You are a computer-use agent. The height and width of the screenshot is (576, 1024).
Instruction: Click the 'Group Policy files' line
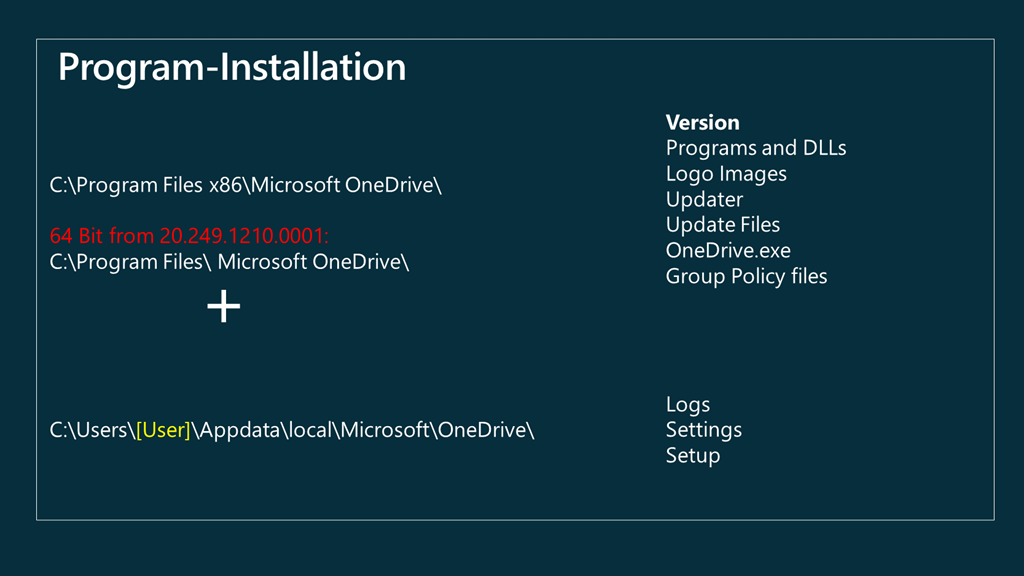point(746,276)
